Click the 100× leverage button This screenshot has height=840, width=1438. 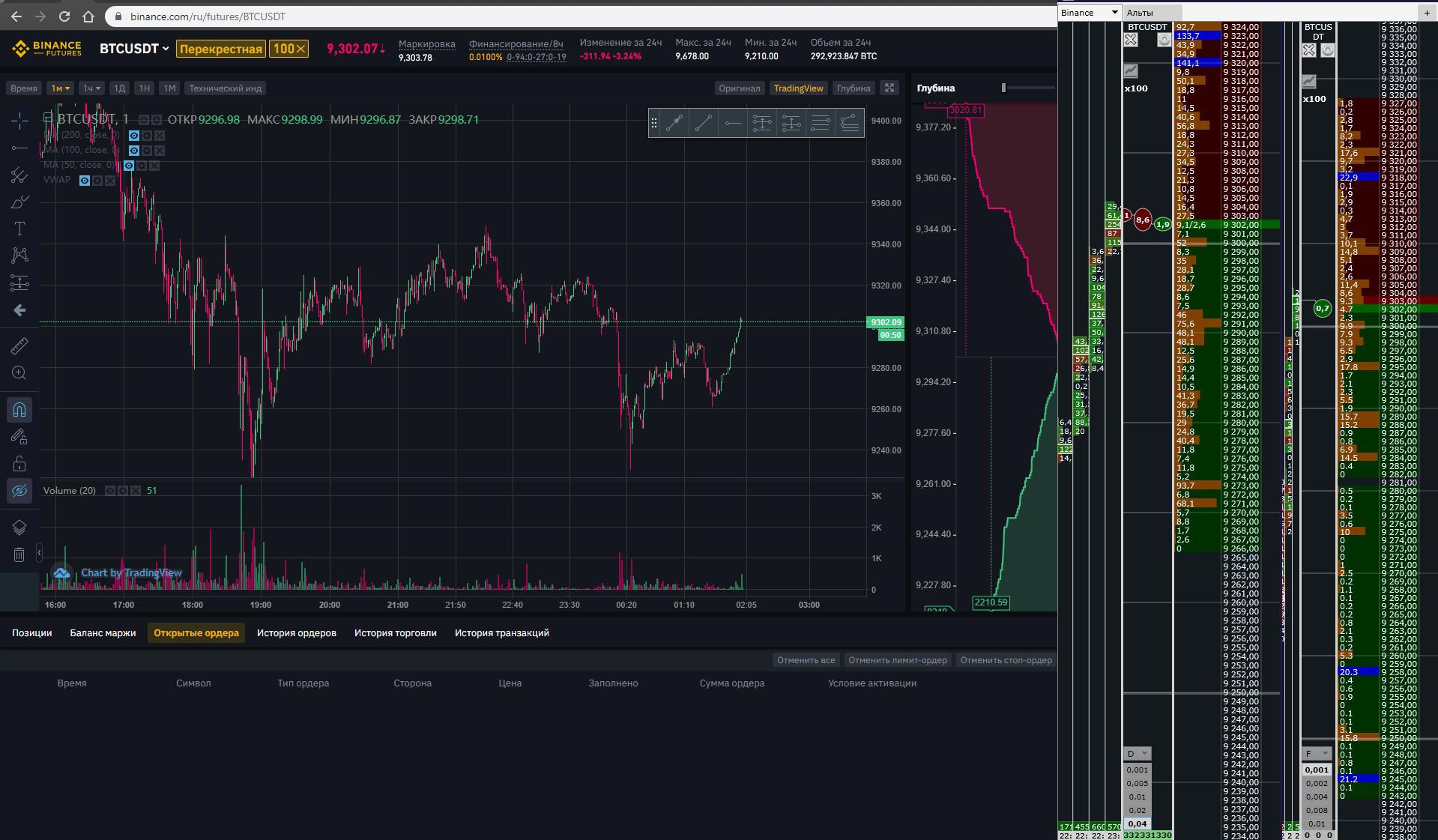click(289, 49)
